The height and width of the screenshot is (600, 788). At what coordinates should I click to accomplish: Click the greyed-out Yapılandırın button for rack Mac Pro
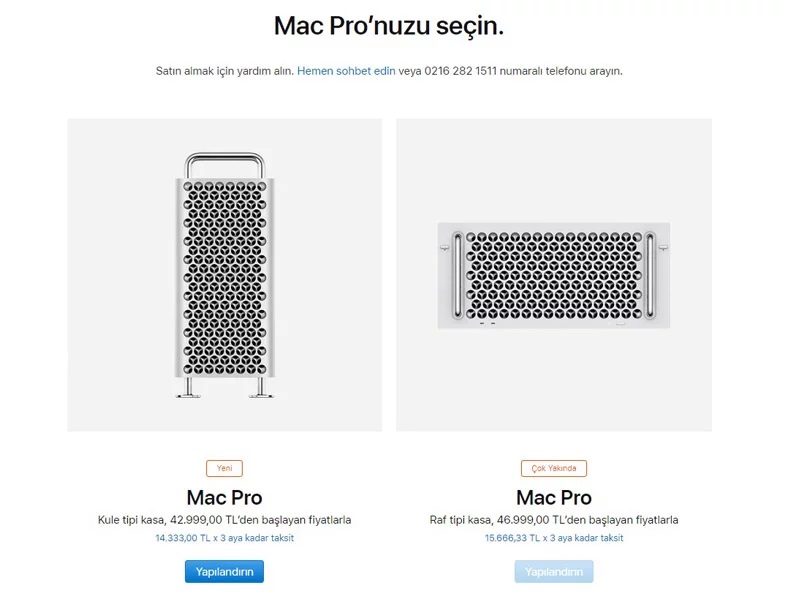(x=554, y=572)
